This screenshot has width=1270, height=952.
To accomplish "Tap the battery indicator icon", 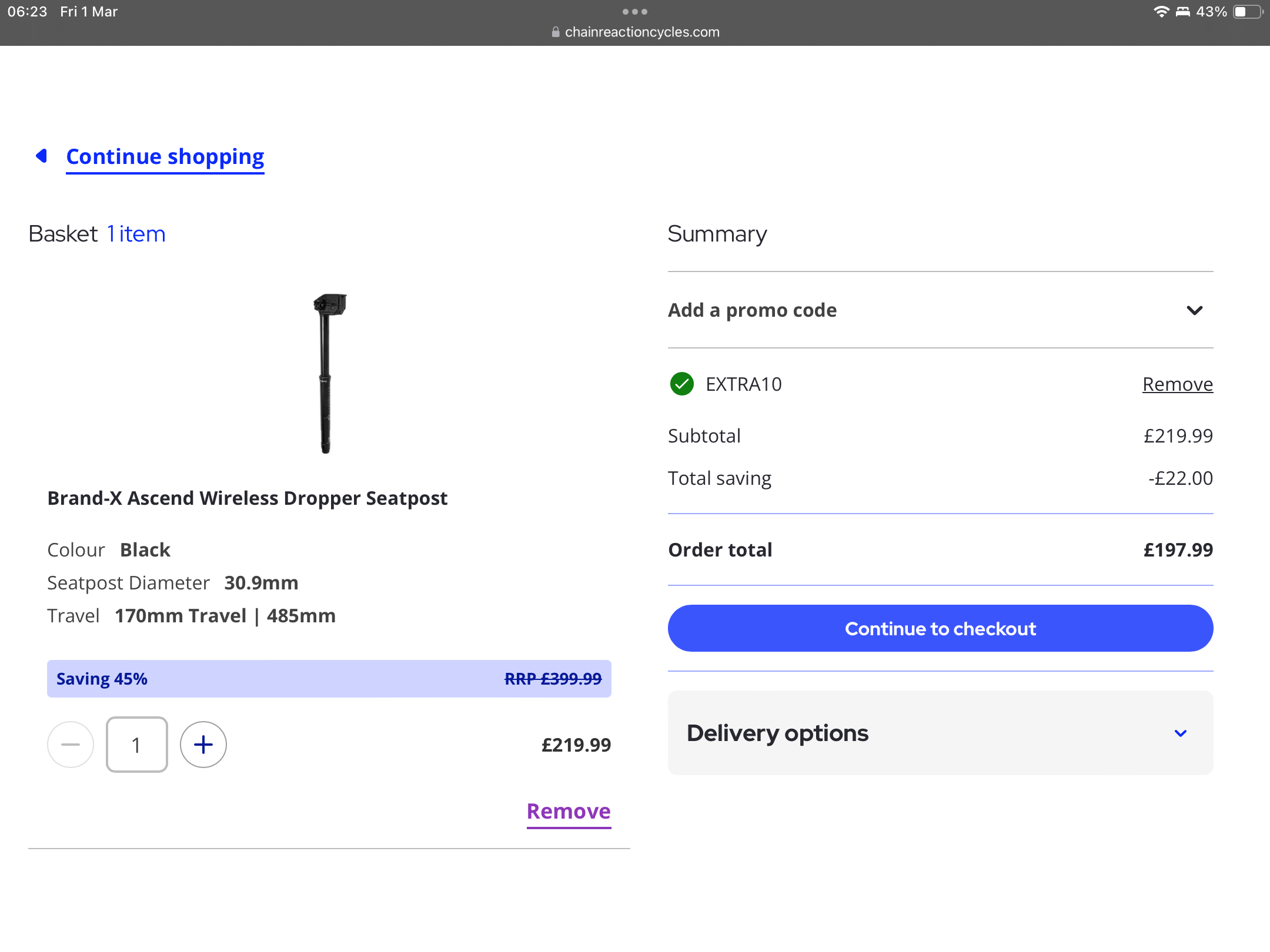I will [x=1248, y=12].
